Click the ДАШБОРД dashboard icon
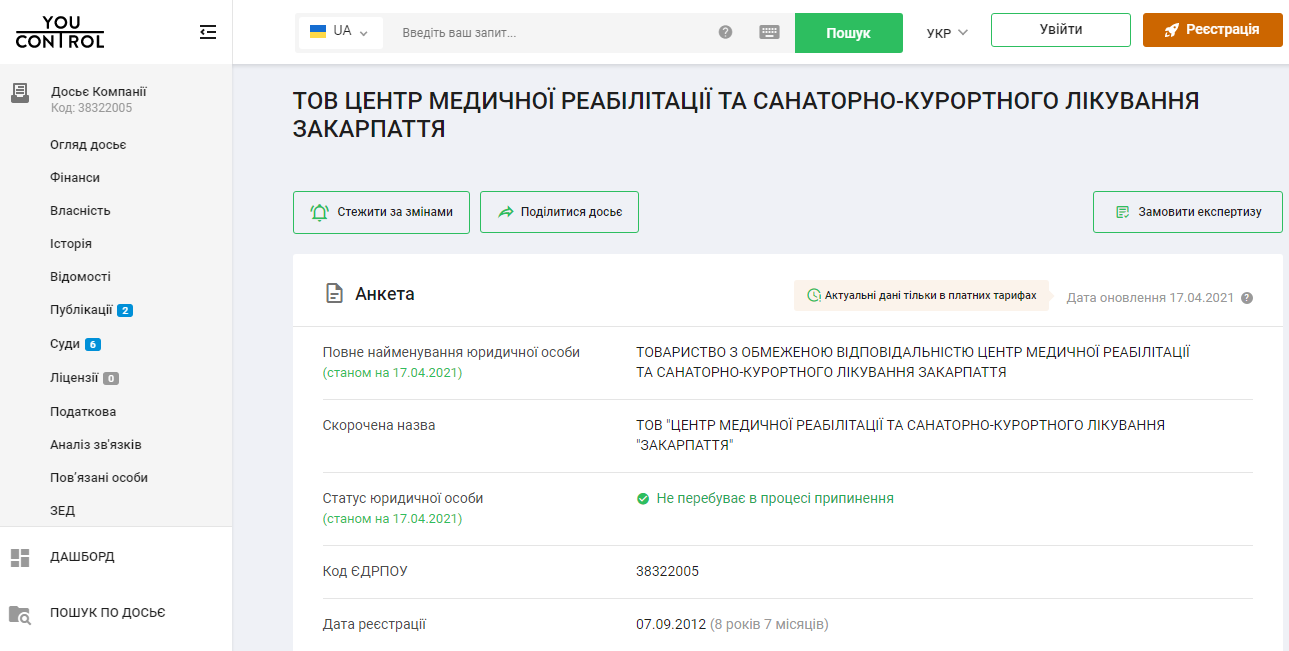This screenshot has width=1289, height=651. (x=20, y=557)
